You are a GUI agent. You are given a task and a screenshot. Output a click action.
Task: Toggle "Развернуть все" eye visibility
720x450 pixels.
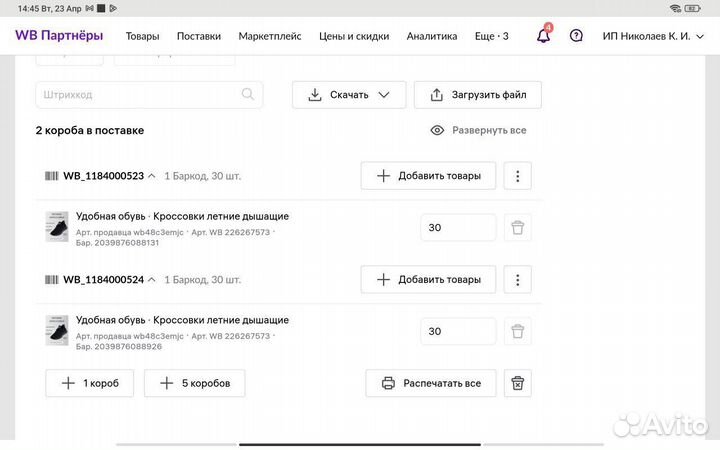click(x=437, y=130)
